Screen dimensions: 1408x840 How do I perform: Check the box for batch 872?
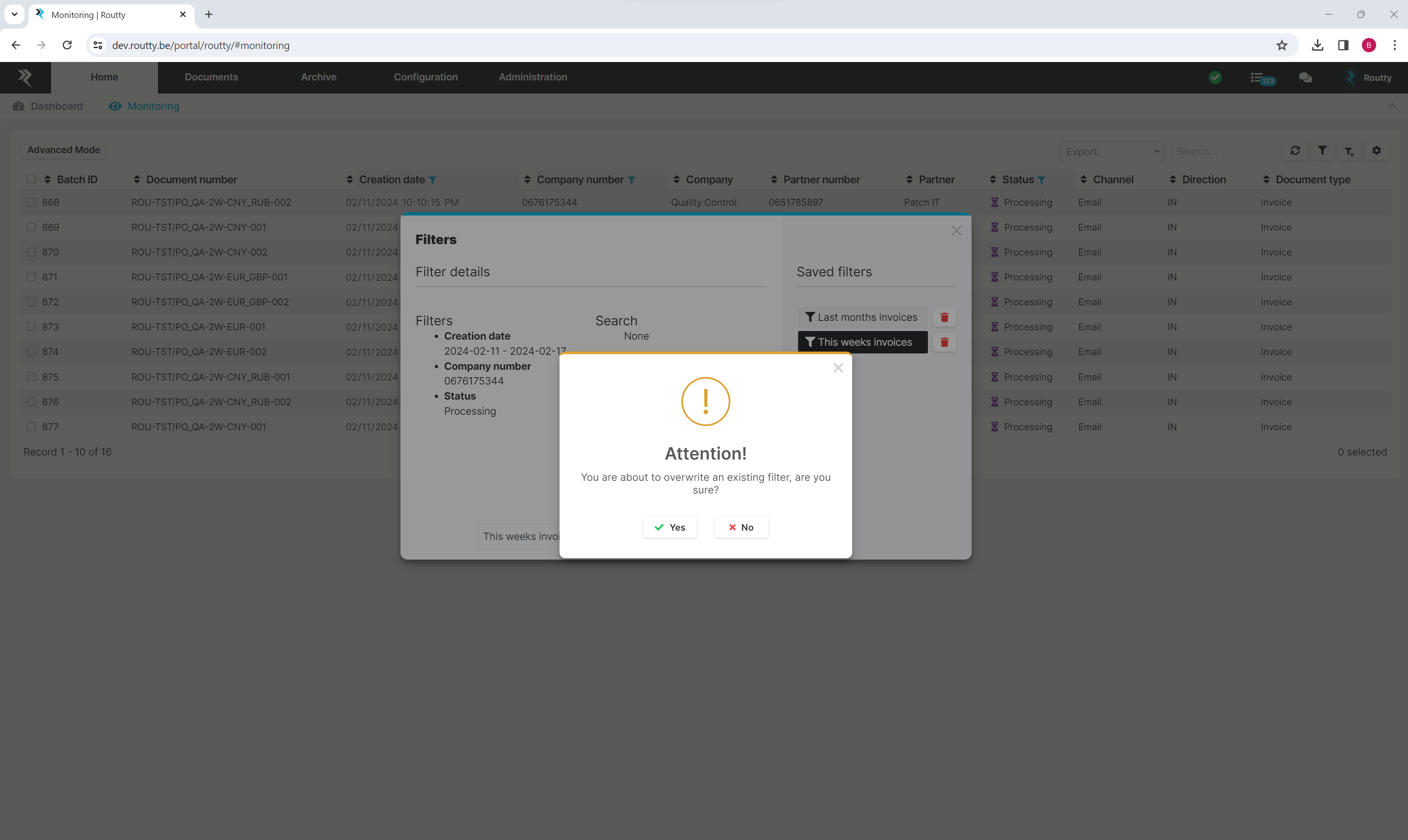(31, 302)
